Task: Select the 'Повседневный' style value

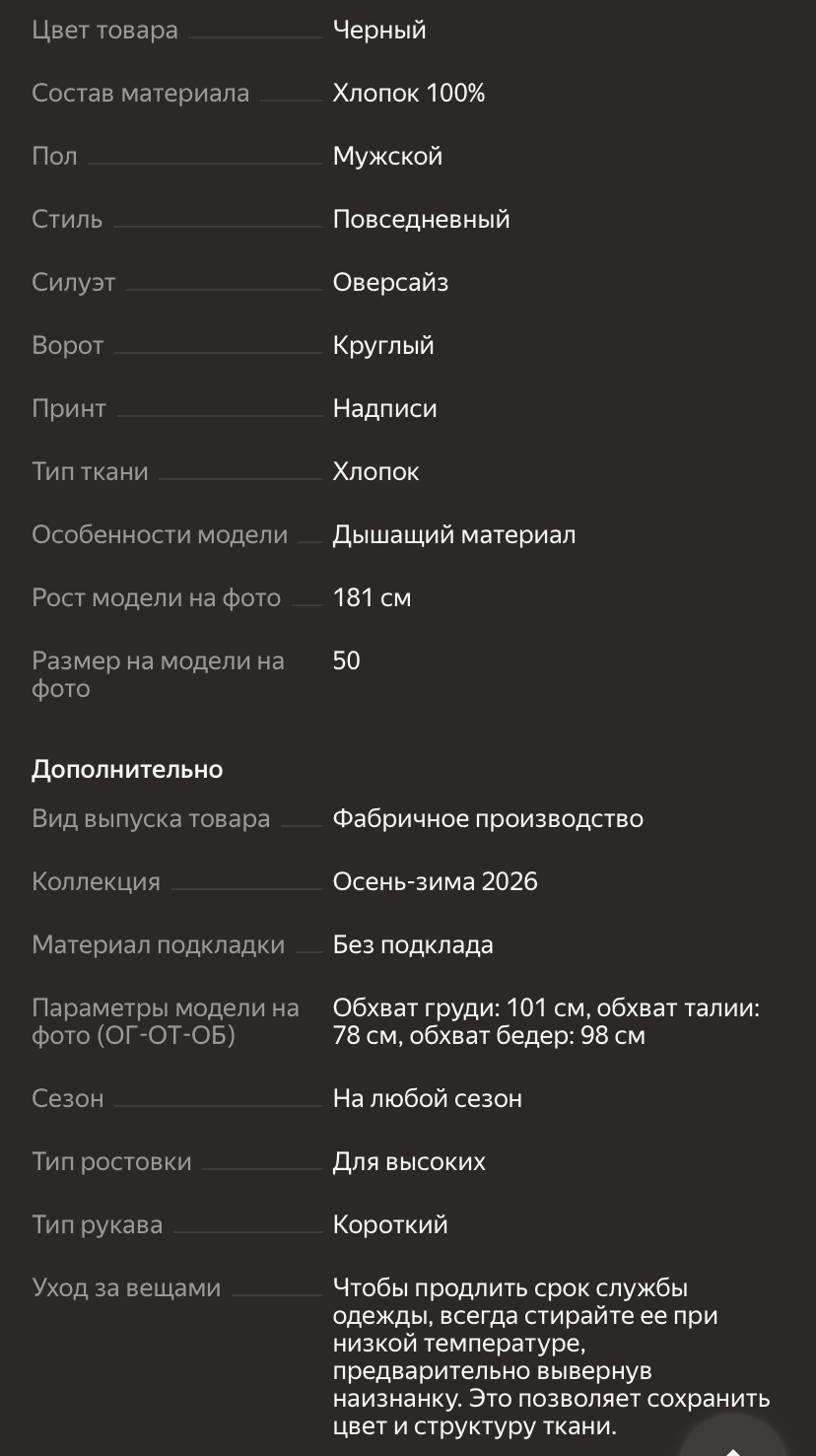Action: 421,219
